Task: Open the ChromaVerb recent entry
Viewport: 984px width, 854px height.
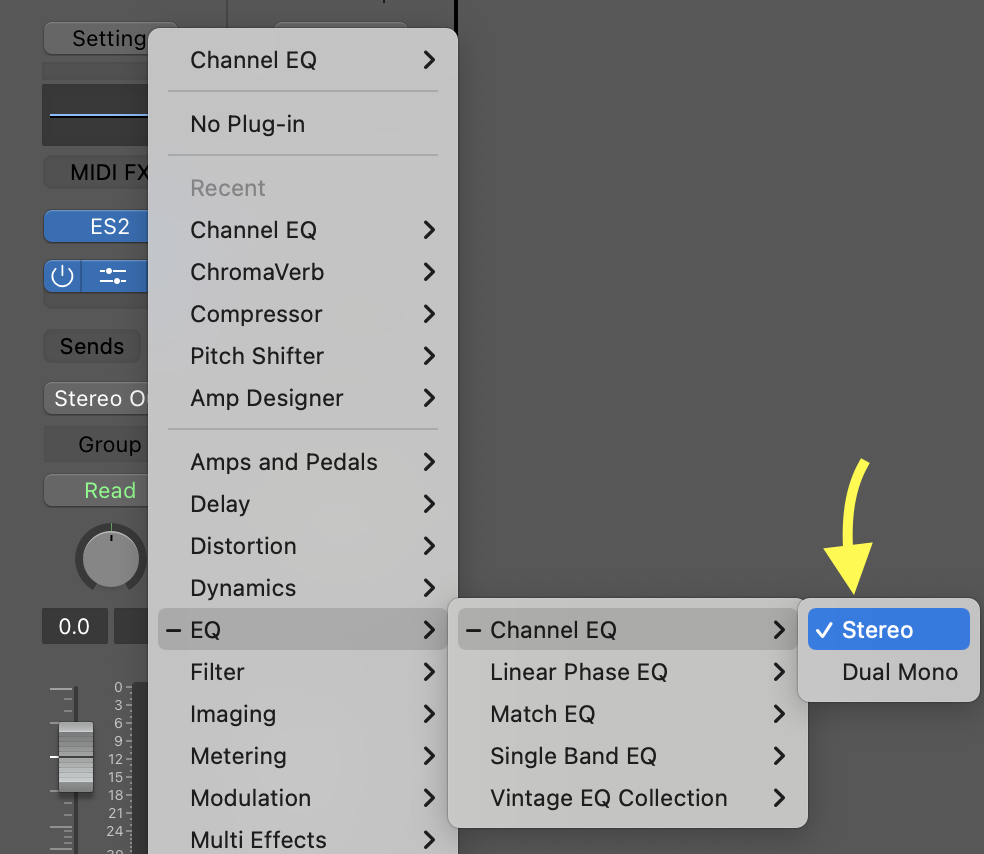Action: tap(257, 272)
